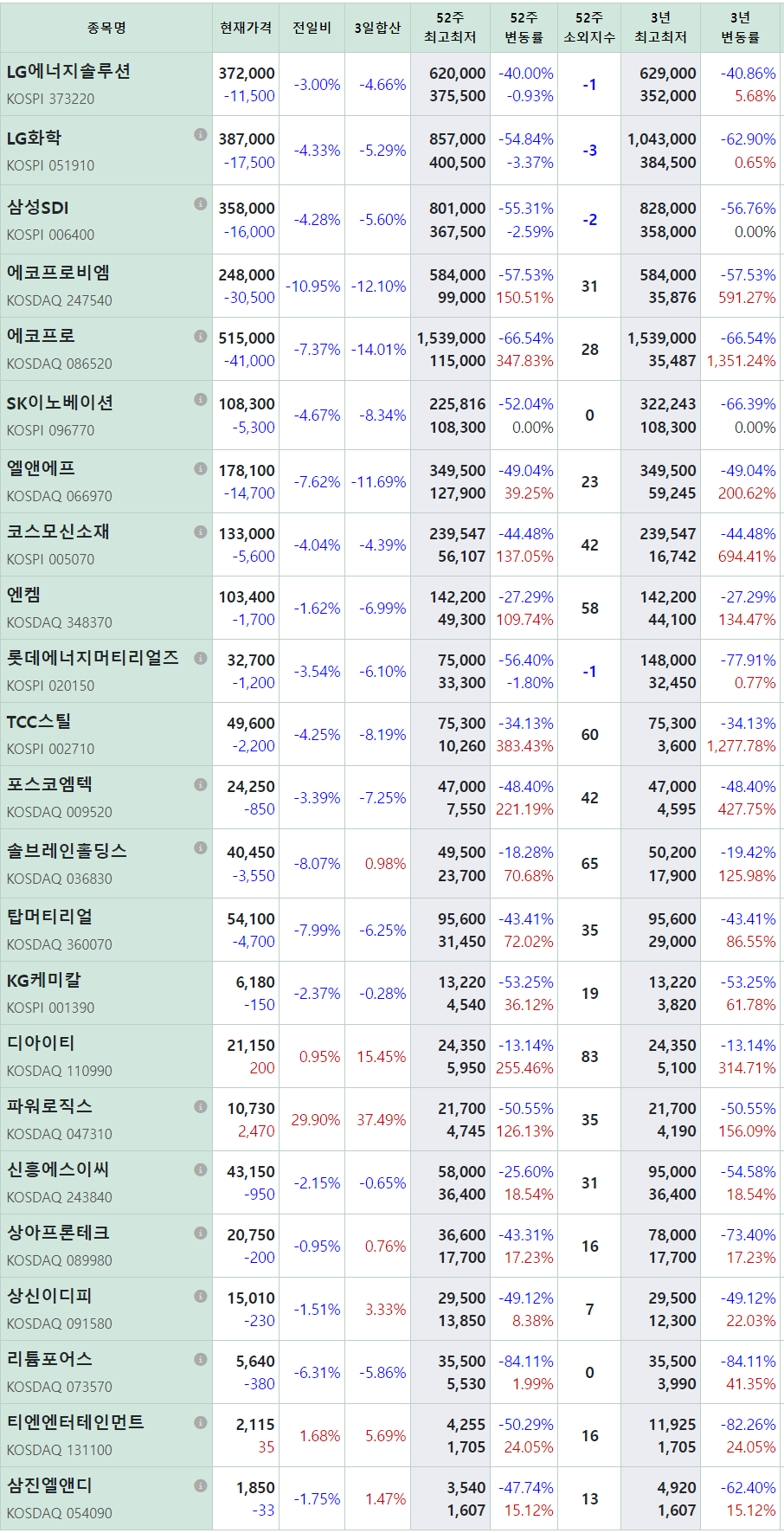This screenshot has width=784, height=1533.
Task: Click 엘앤에프 3-day sum -11.69%
Action: pyautogui.click(x=379, y=482)
